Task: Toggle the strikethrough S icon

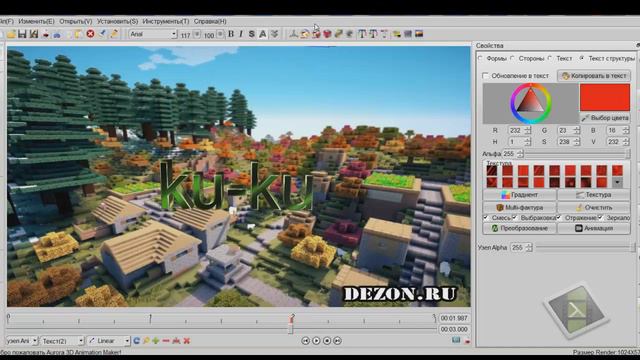Action: pos(251,34)
